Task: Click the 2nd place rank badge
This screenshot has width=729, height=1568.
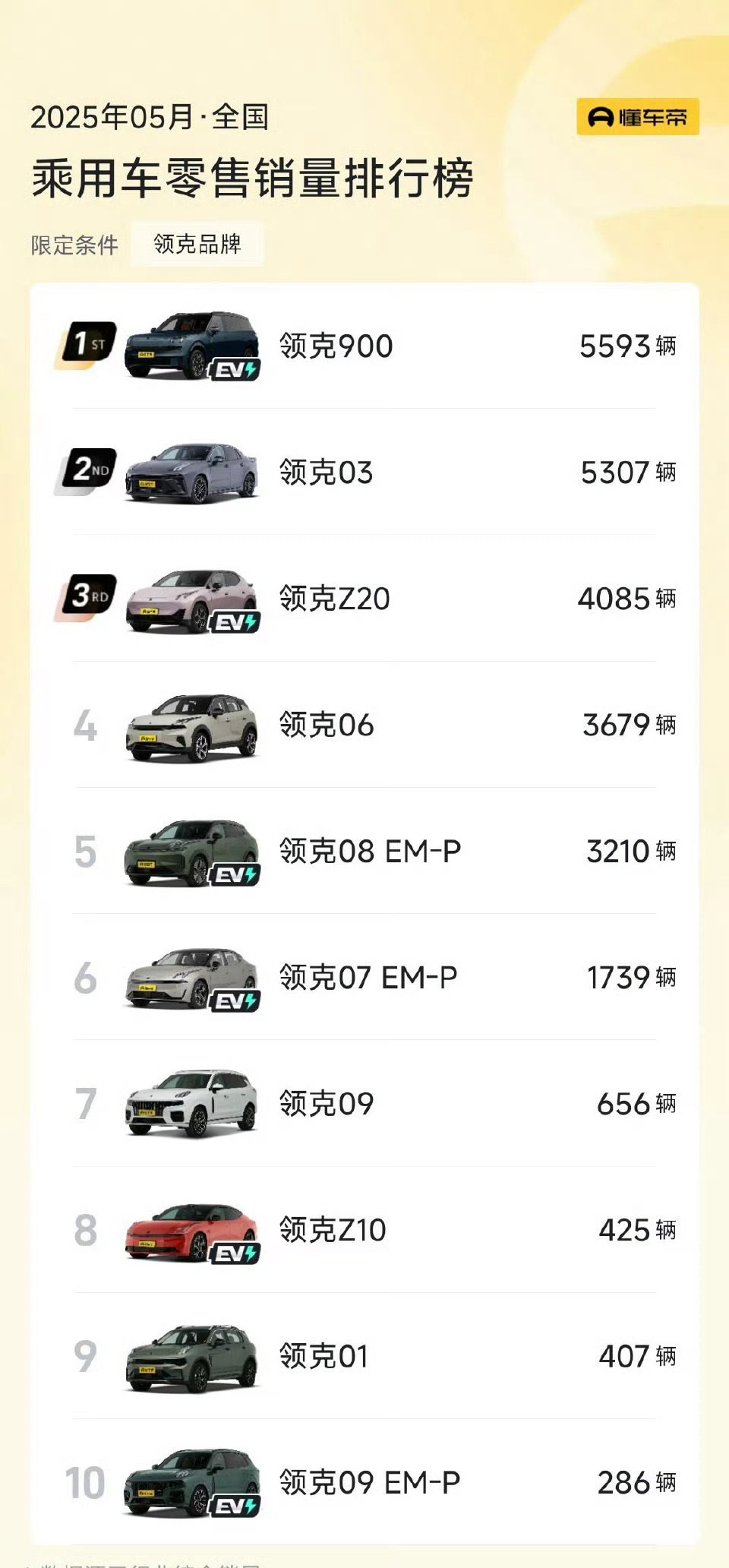Action: tap(86, 471)
